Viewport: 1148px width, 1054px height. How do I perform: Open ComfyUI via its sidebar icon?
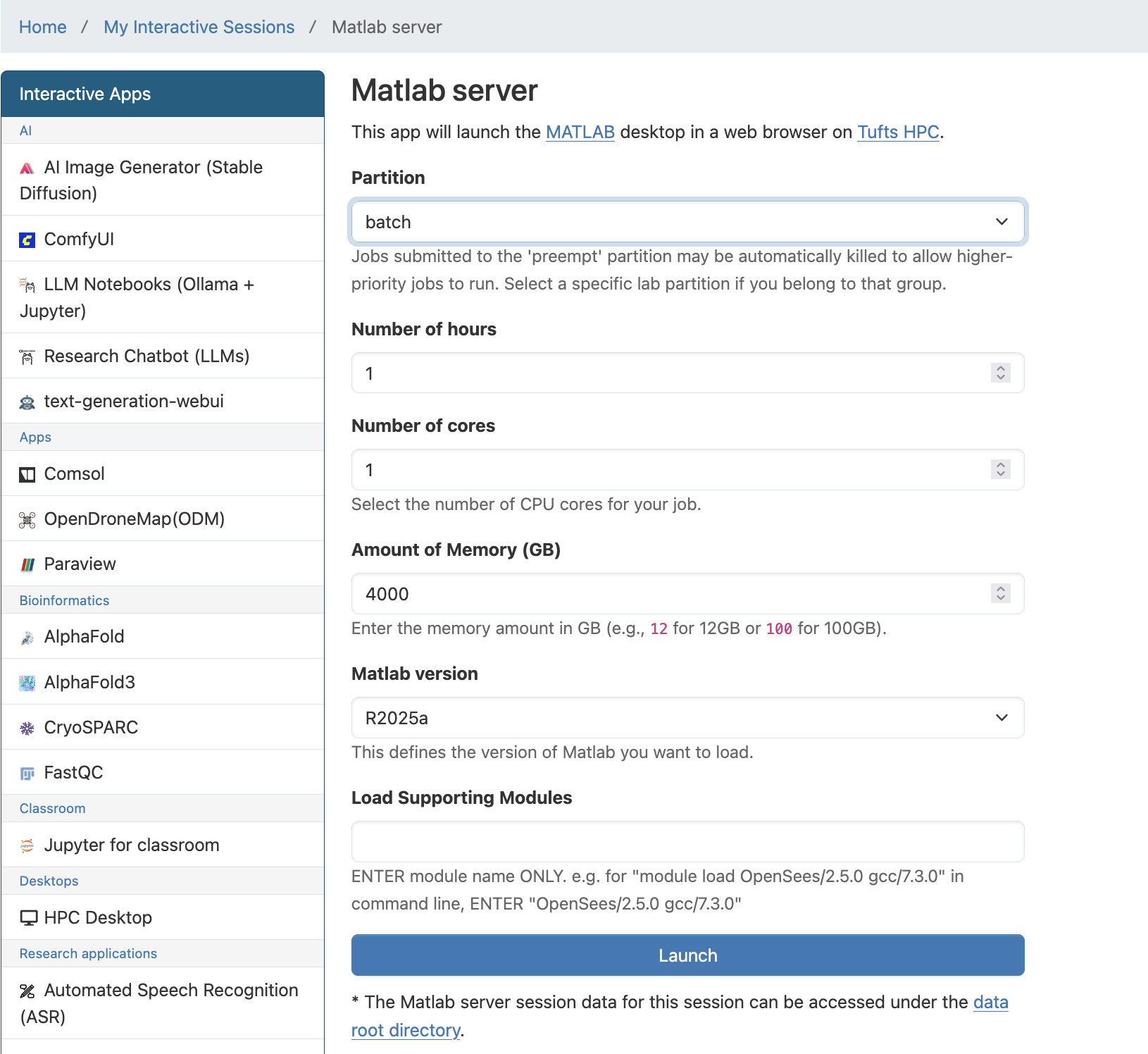(27, 240)
